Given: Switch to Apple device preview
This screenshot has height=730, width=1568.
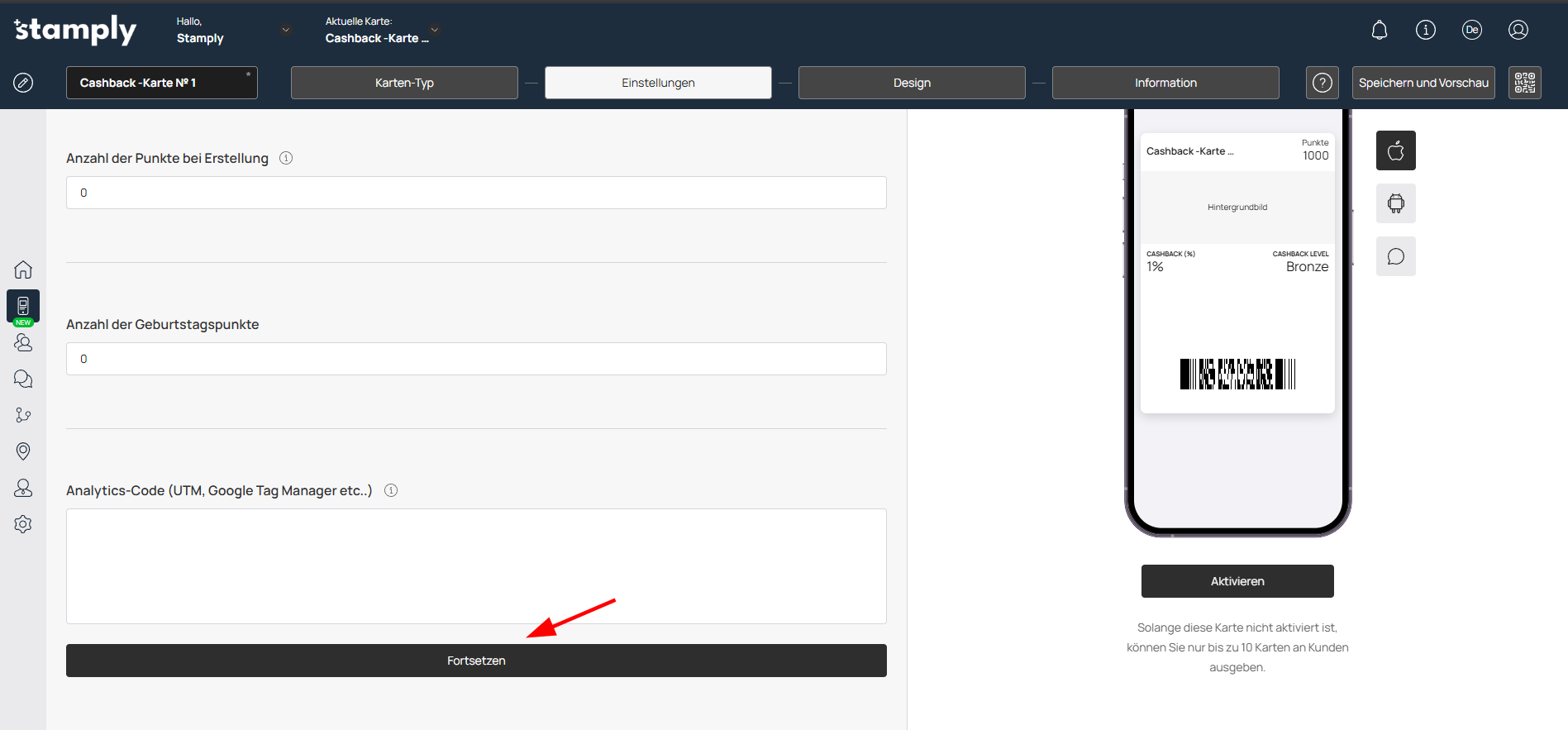Looking at the screenshot, I should tap(1396, 150).
